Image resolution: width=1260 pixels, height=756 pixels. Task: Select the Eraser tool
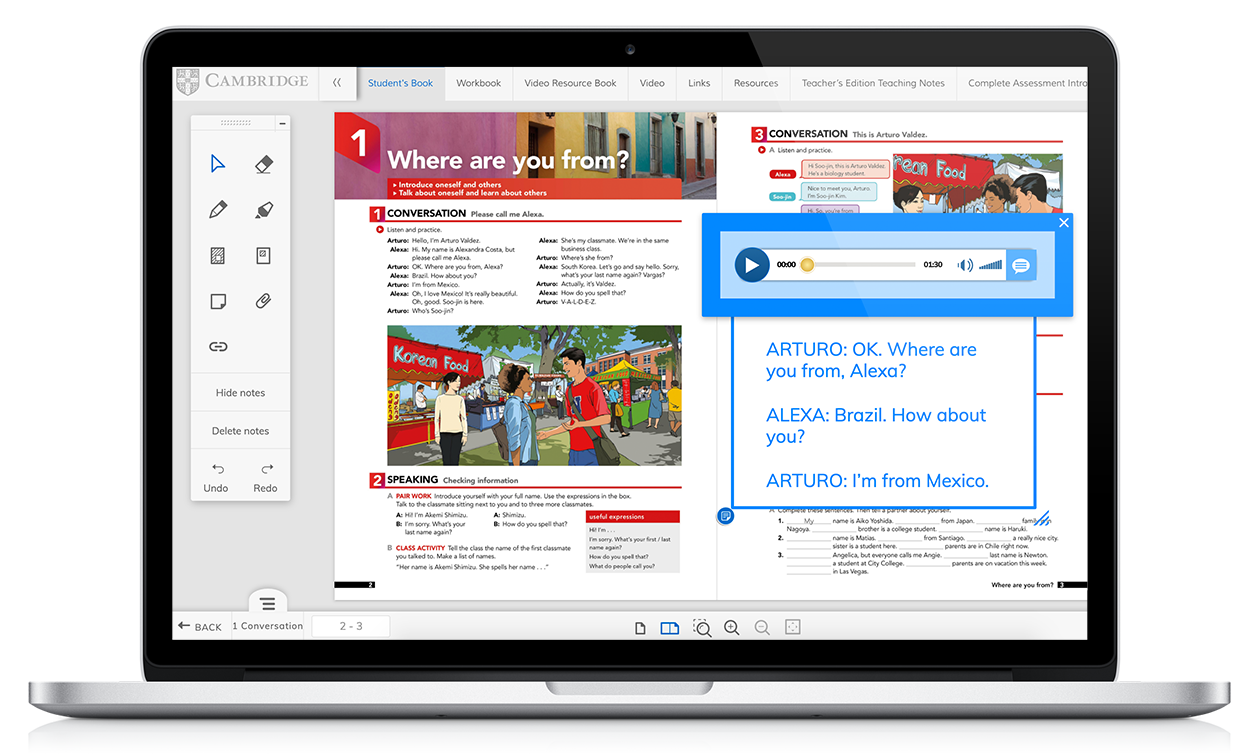264,164
